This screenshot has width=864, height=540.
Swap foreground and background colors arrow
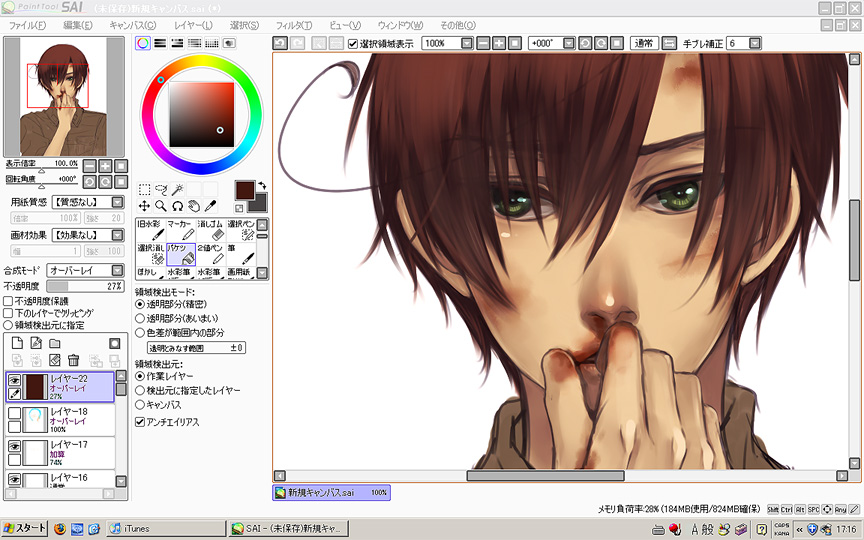(262, 186)
